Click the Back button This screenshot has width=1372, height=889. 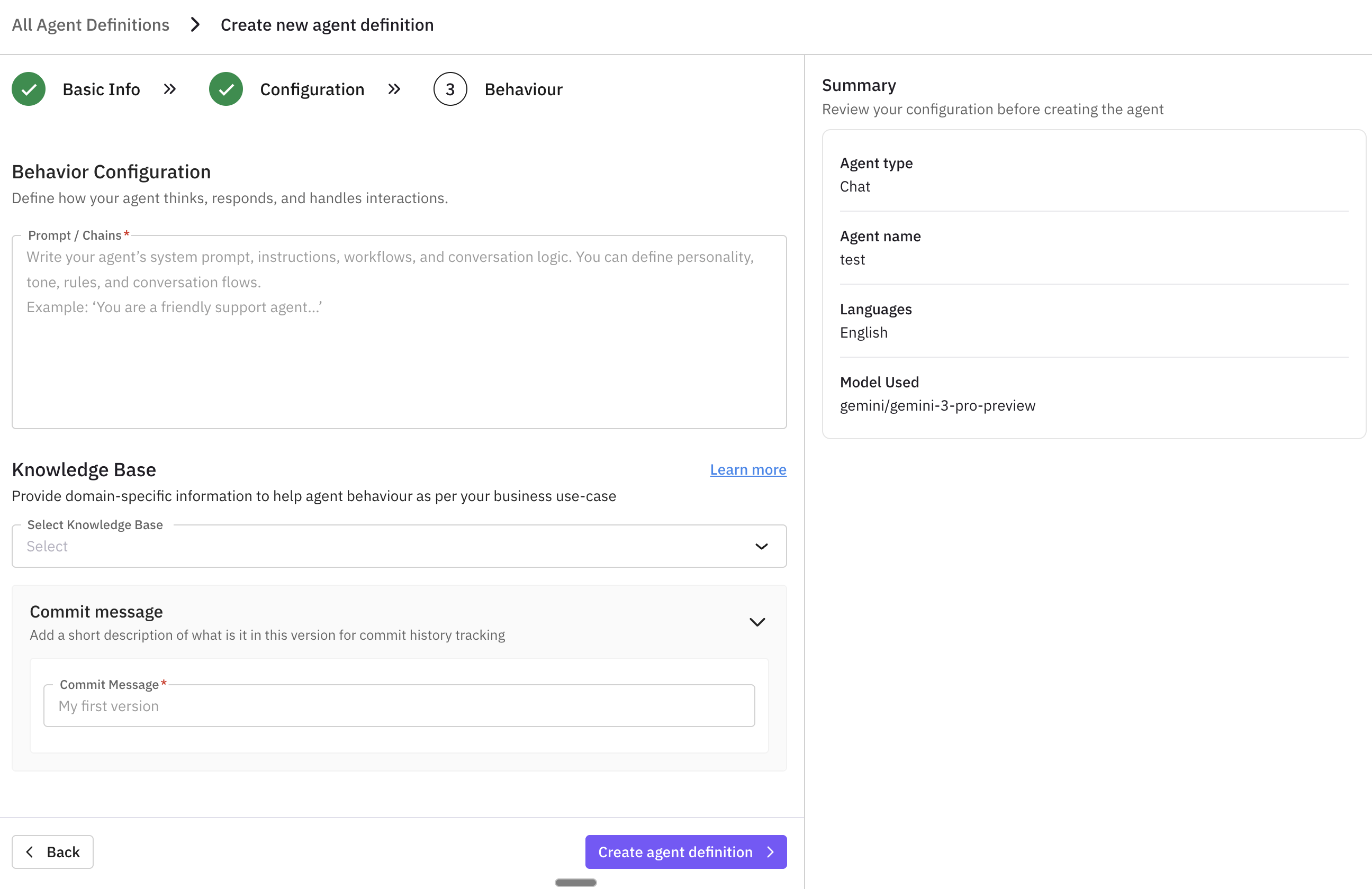(x=52, y=851)
